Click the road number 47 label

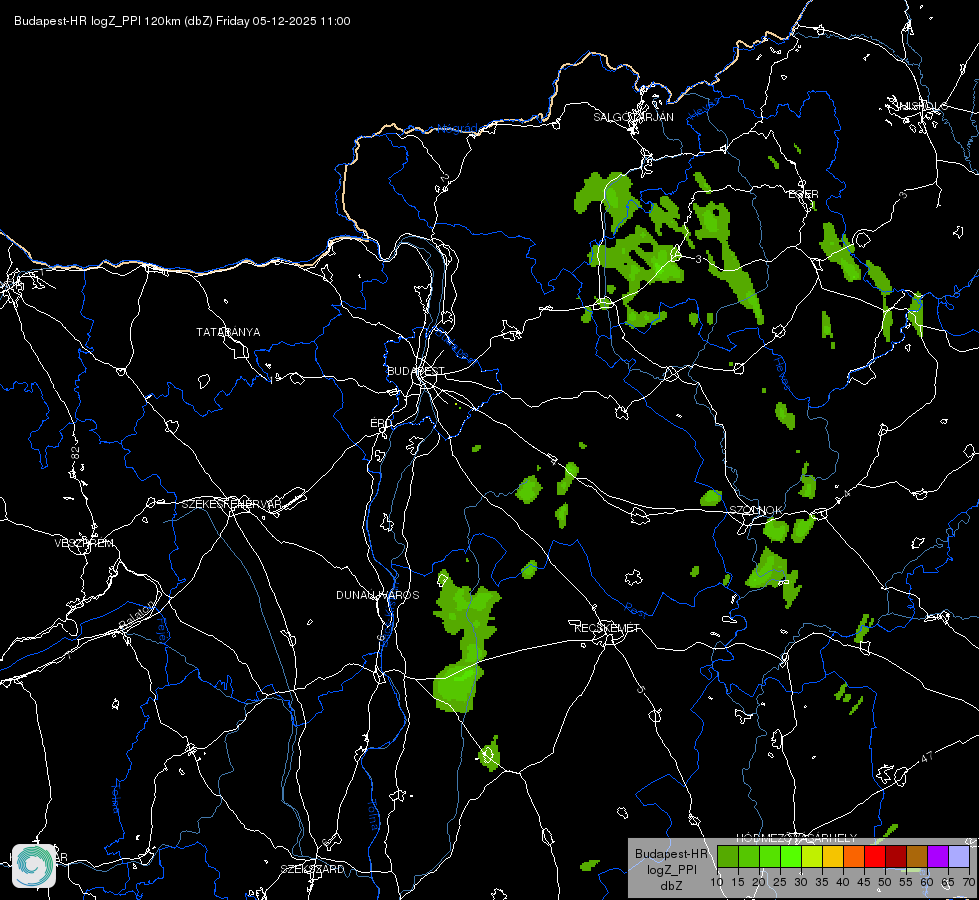(927, 757)
